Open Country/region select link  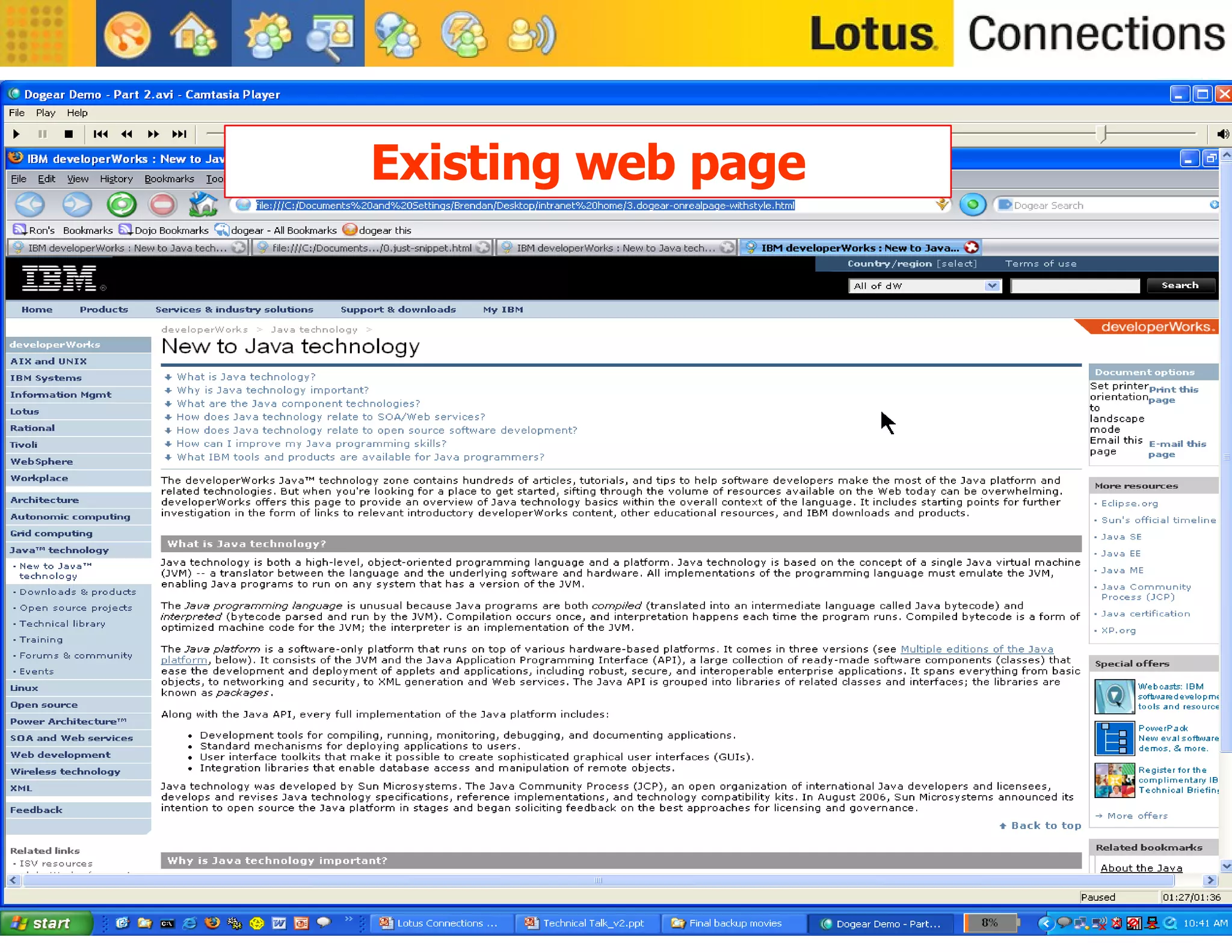coord(912,263)
